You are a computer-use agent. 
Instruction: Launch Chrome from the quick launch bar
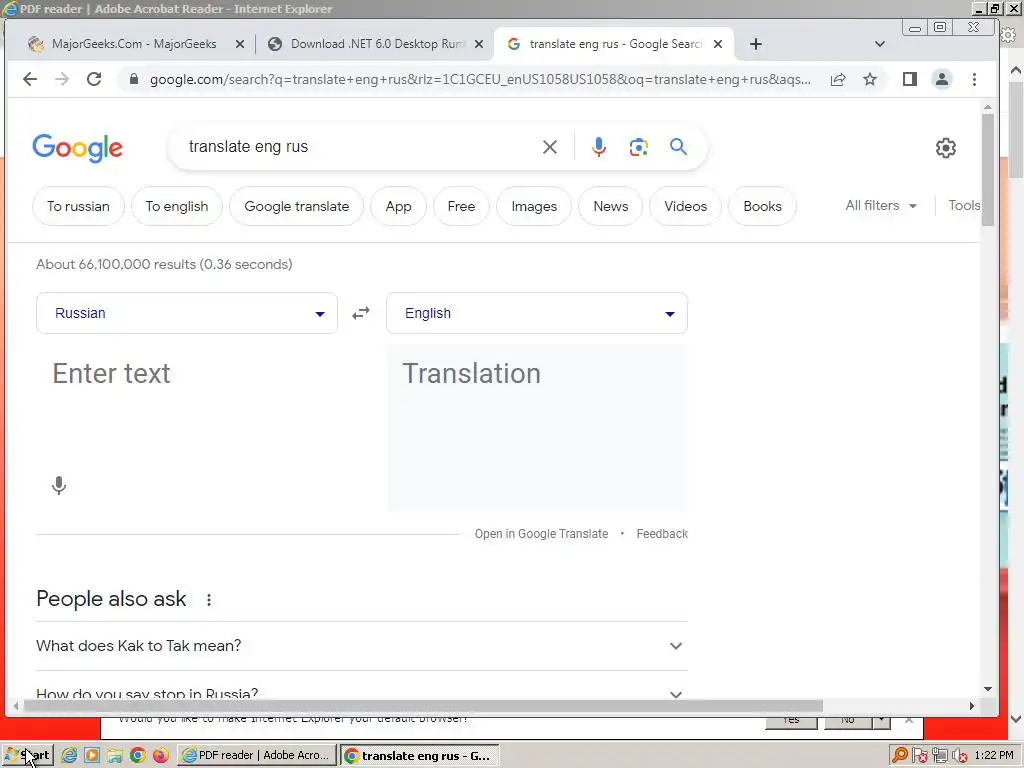tap(138, 756)
